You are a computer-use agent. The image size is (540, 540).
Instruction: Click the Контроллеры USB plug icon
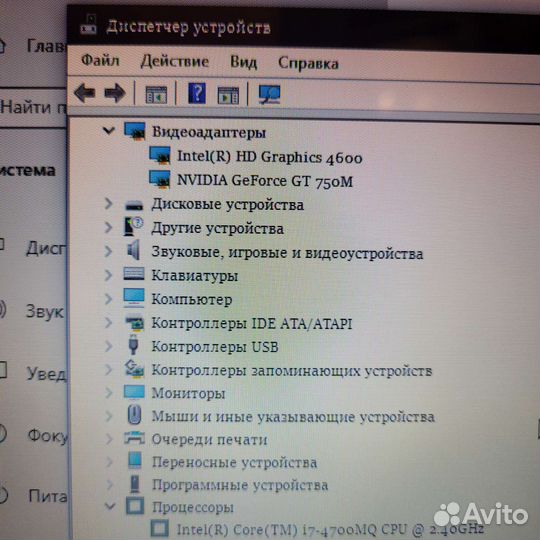coord(133,345)
